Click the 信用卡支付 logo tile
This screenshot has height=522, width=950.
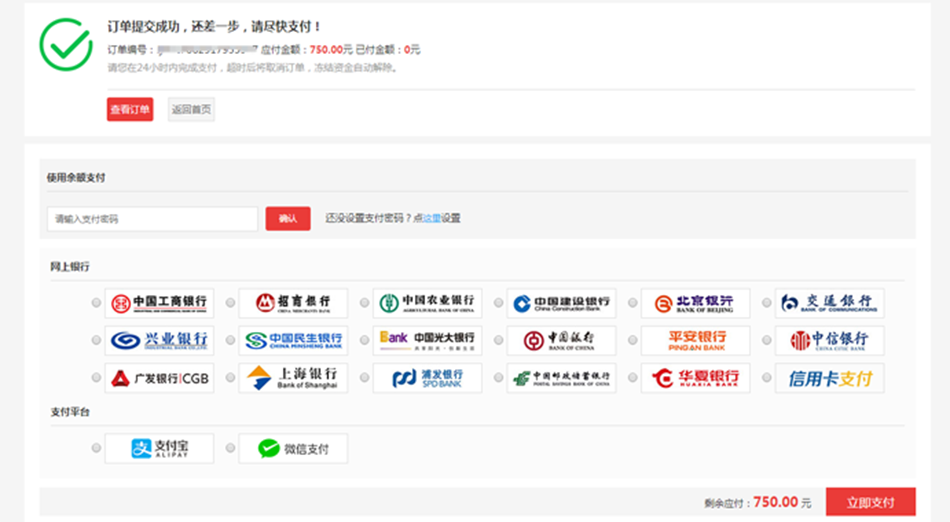click(829, 378)
